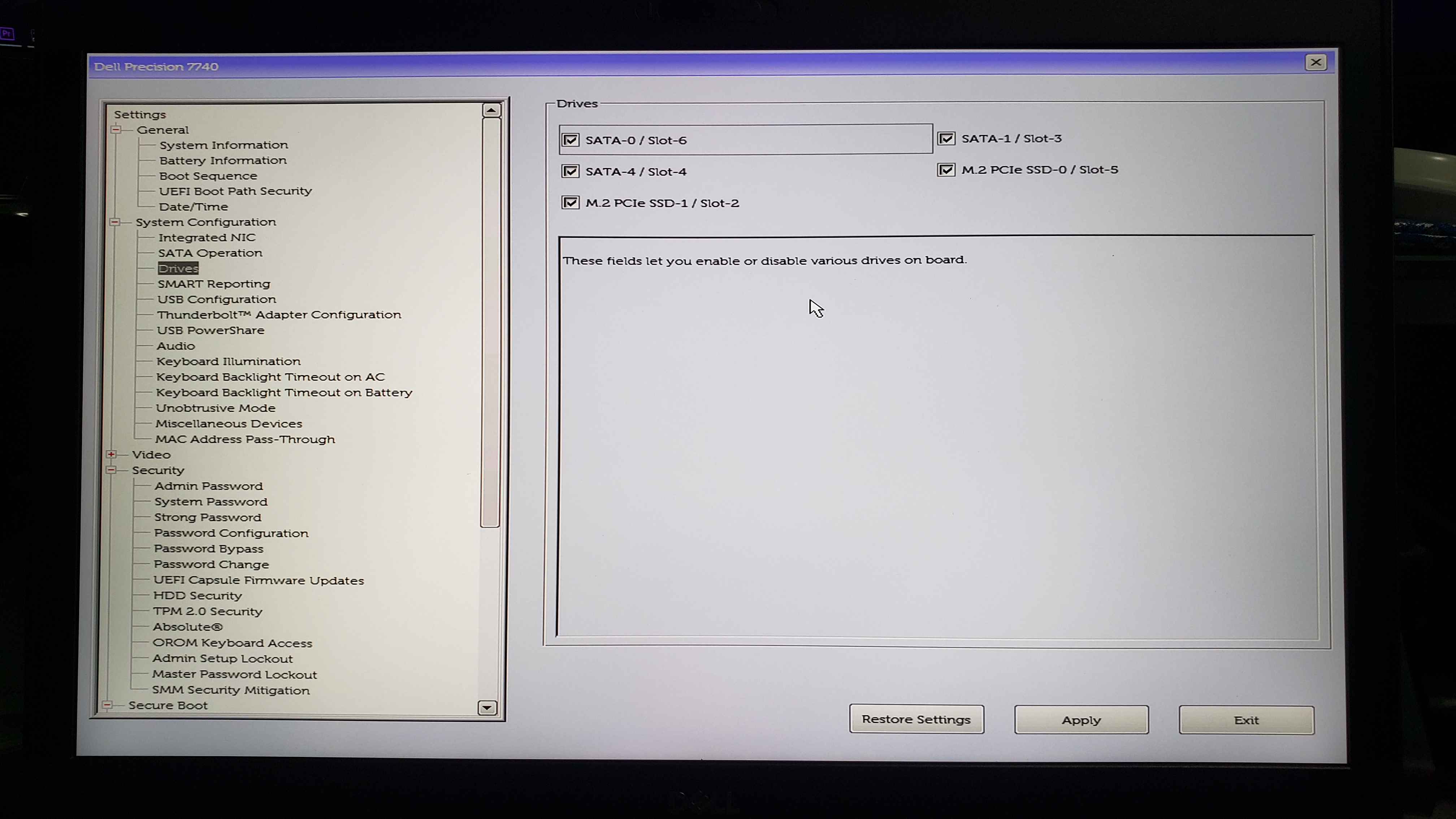
Task: Close the Dell Precision 7740 window
Action: click(1316, 62)
